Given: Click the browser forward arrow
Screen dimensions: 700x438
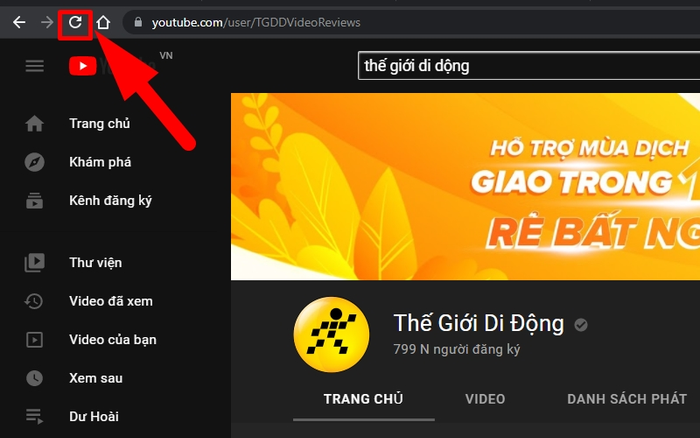Looking at the screenshot, I should (47, 22).
